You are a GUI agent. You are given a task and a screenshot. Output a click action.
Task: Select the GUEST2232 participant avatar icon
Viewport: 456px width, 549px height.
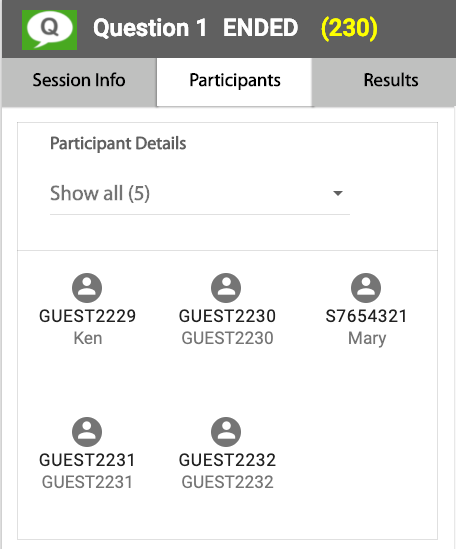226,432
